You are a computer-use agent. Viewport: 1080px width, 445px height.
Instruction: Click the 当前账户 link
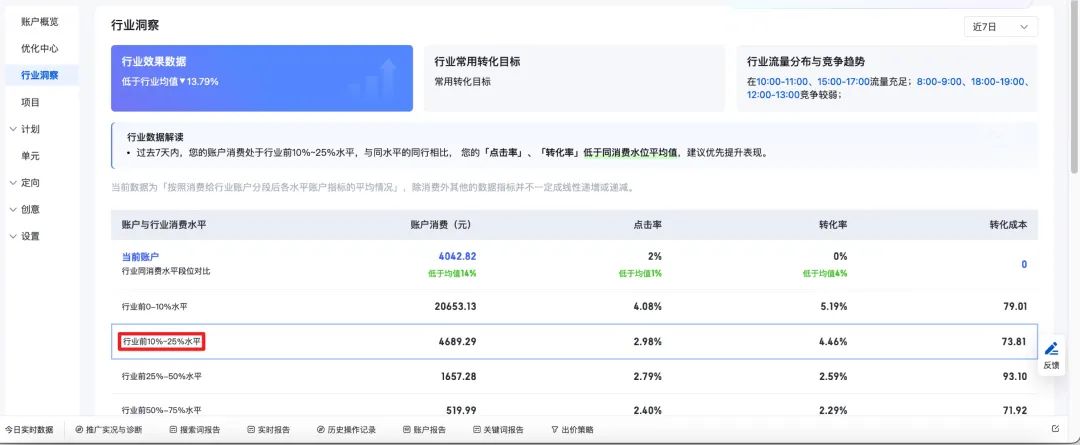[x=141, y=257]
